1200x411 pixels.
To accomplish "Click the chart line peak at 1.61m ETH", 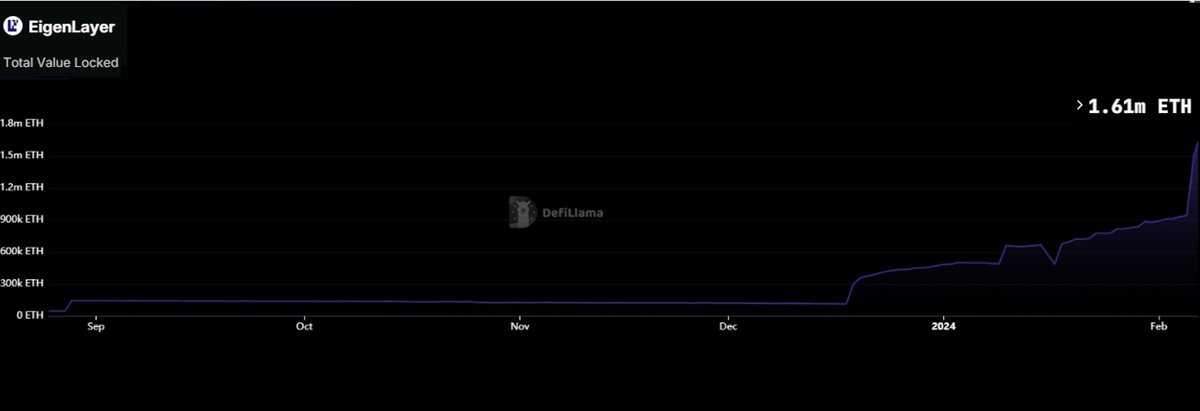I will tap(1197, 143).
